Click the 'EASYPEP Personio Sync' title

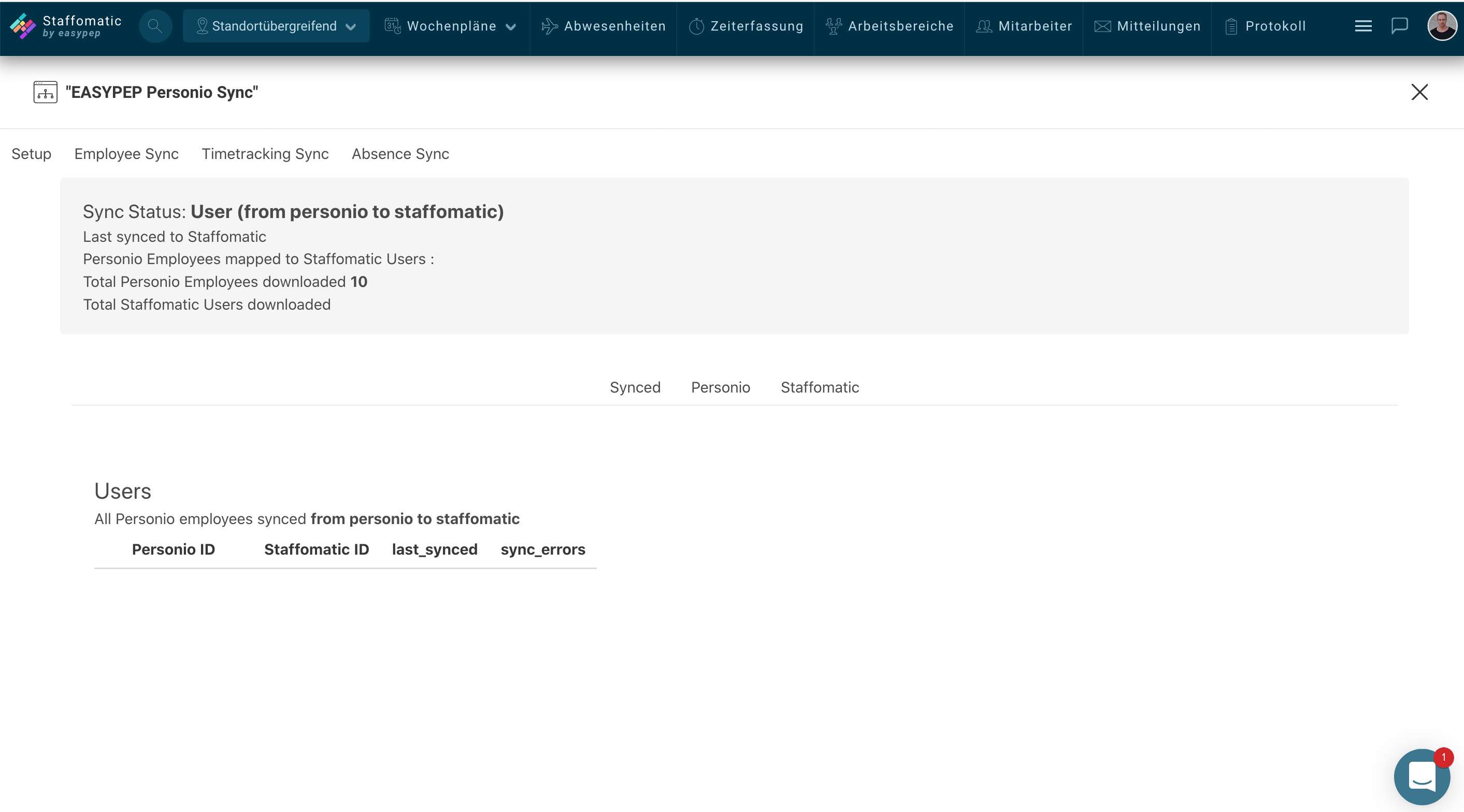[x=162, y=92]
